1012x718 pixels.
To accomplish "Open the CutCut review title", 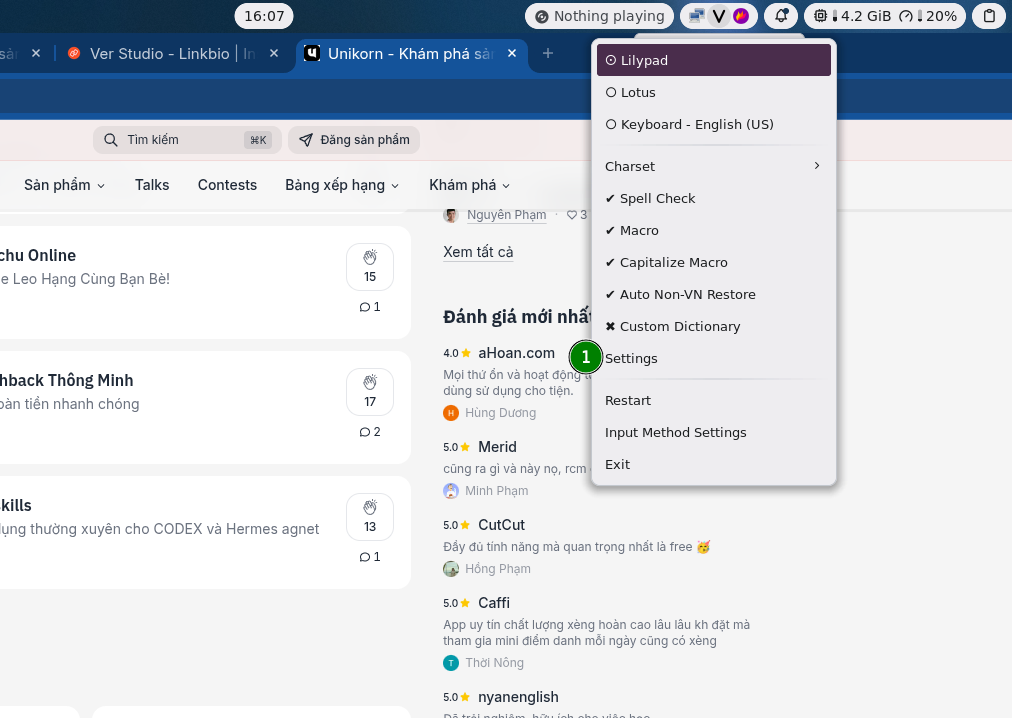I will (501, 525).
